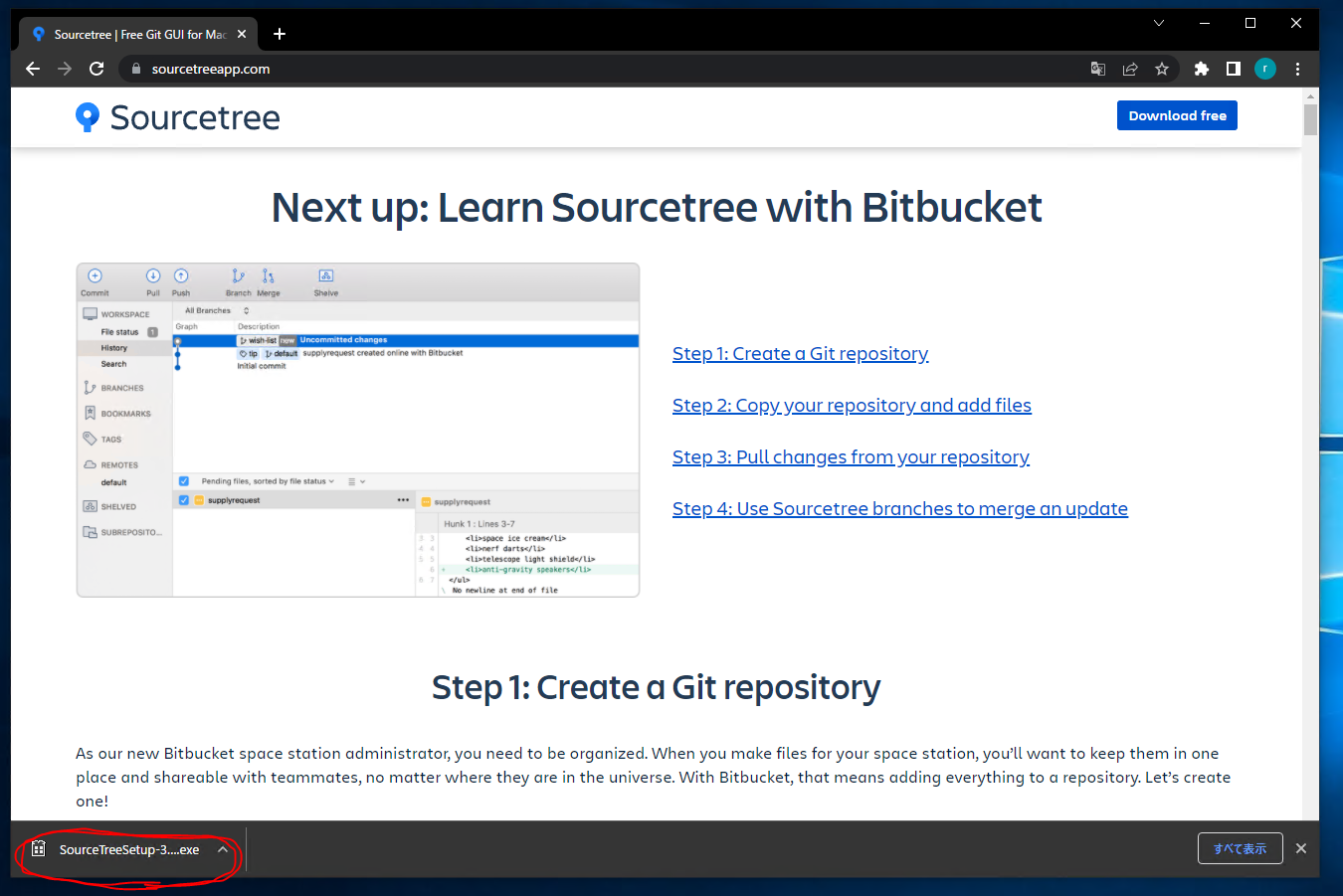Open the tab search dropdown arrow
The height and width of the screenshot is (896, 1343).
tap(1159, 23)
